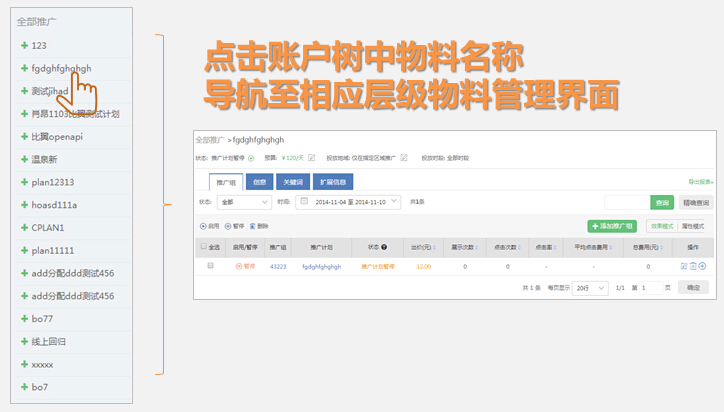Click the help icon next to 状态 column header

pyautogui.click(x=384, y=246)
